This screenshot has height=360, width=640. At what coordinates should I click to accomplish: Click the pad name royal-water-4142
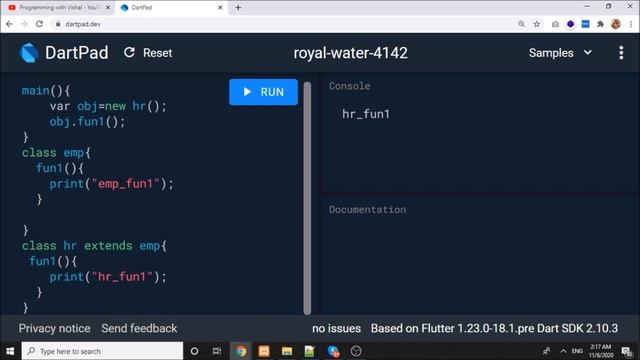point(350,53)
